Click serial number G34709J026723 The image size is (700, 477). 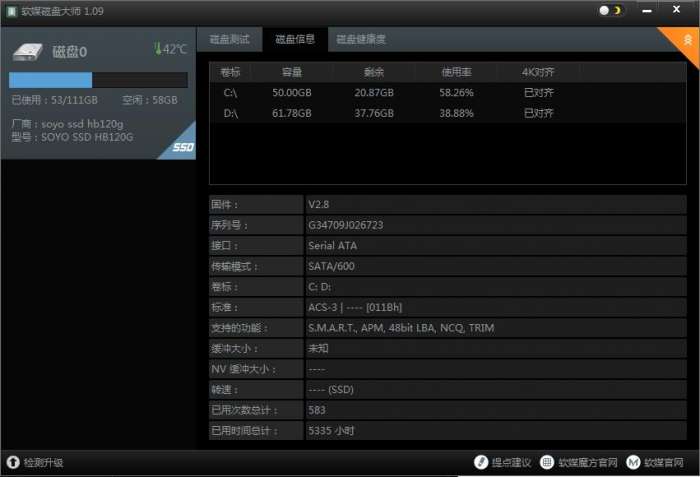point(346,225)
